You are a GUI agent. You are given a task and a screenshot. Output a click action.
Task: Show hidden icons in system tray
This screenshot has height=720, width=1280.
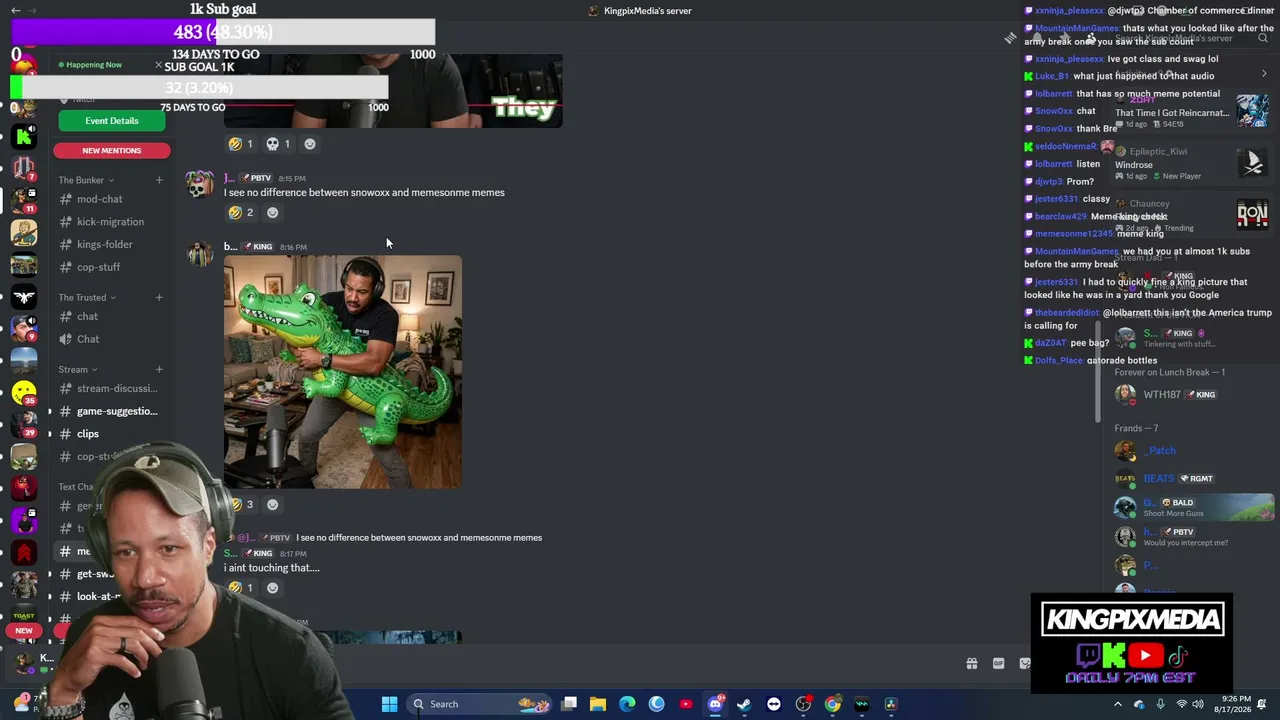coord(1118,704)
